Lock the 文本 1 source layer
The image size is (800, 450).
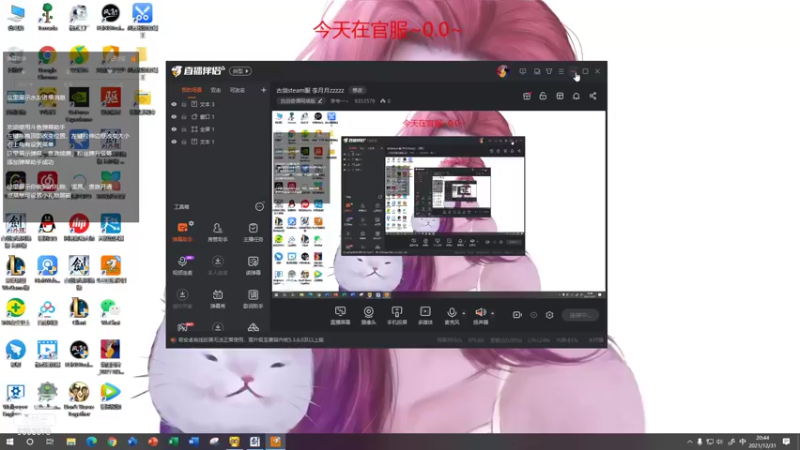tap(184, 142)
